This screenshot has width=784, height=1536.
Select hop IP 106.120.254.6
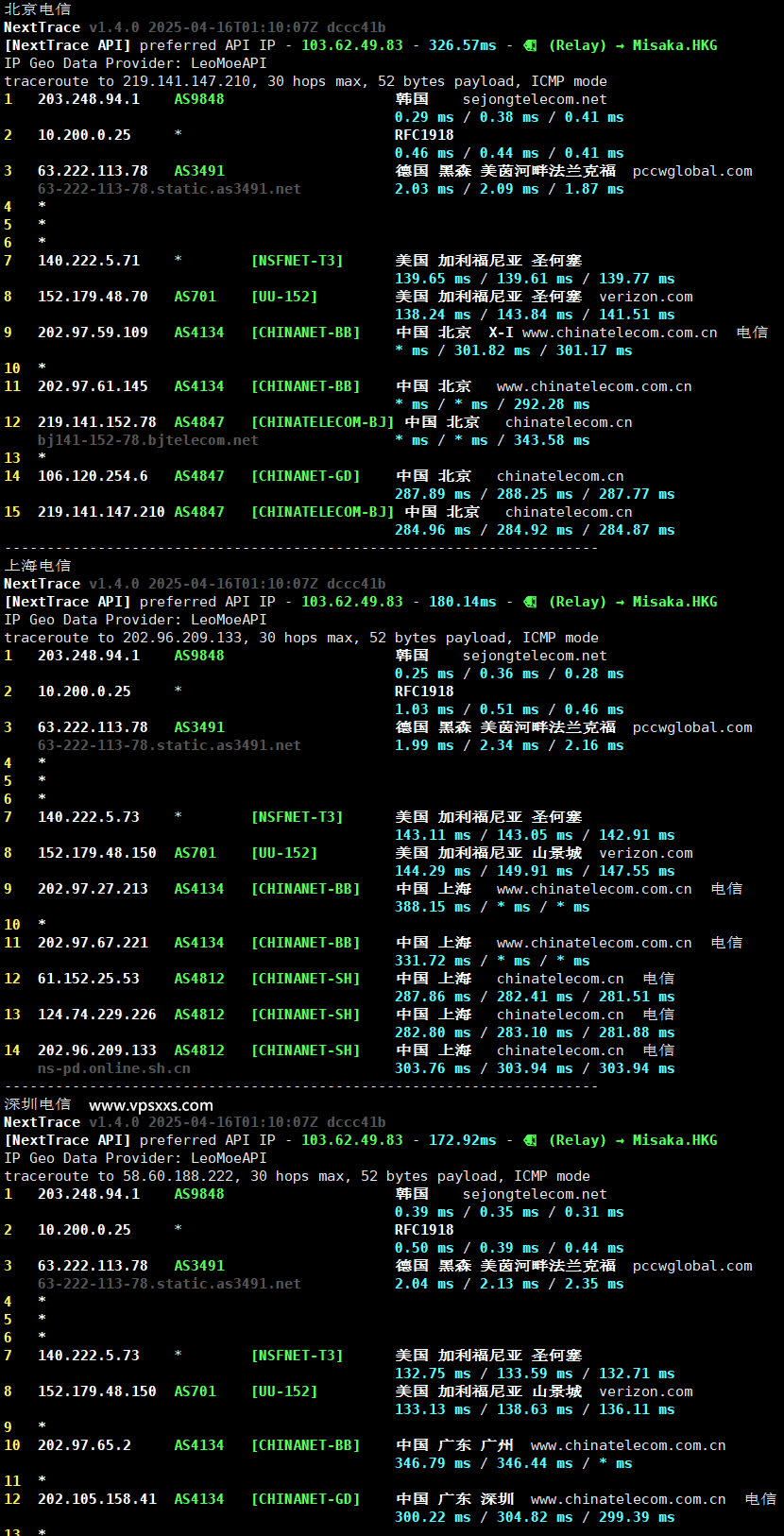click(93, 476)
